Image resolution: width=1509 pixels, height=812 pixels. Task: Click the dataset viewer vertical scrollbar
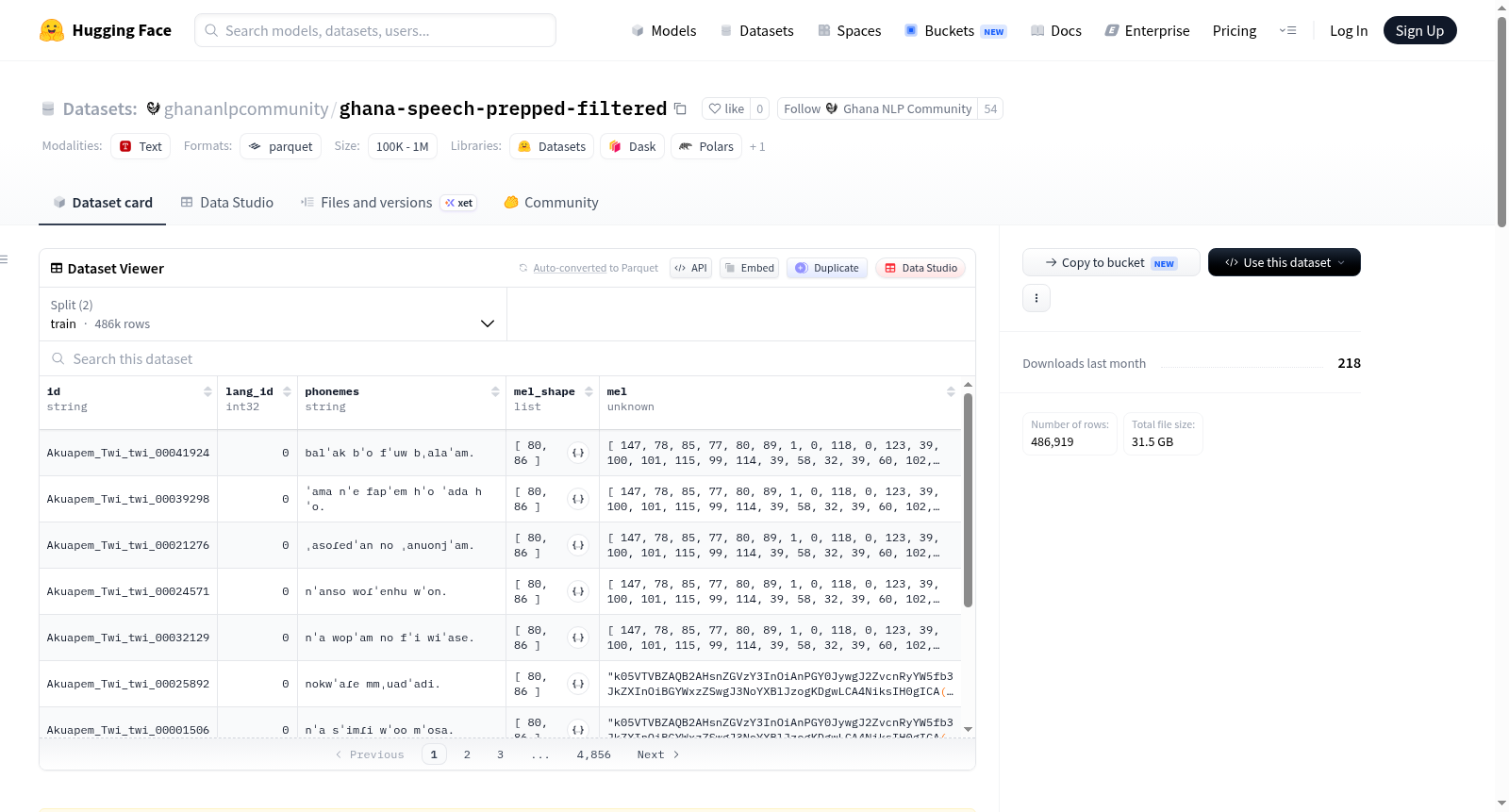pyautogui.click(x=968, y=500)
